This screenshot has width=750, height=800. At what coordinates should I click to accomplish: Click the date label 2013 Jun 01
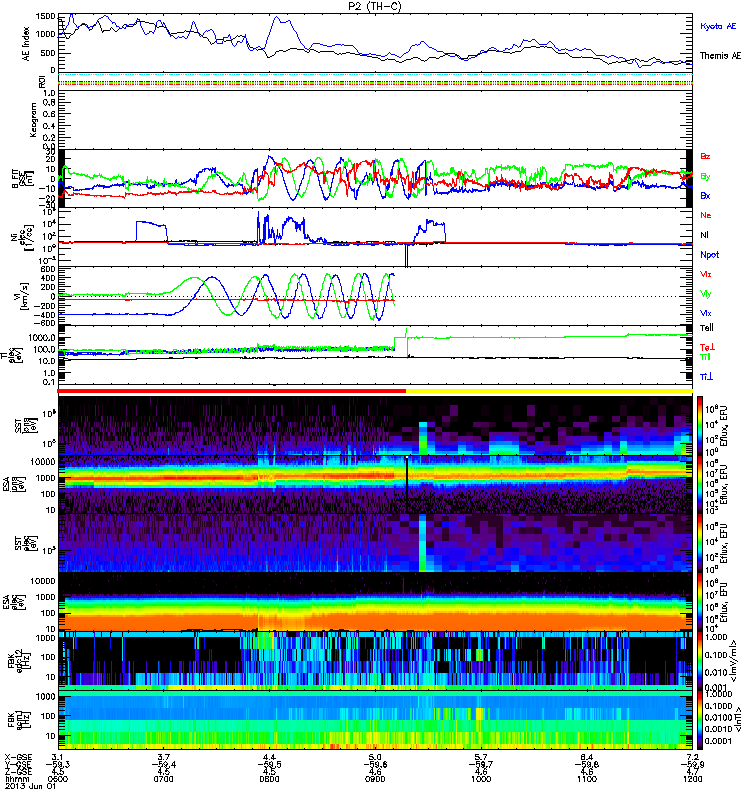tap(30, 786)
